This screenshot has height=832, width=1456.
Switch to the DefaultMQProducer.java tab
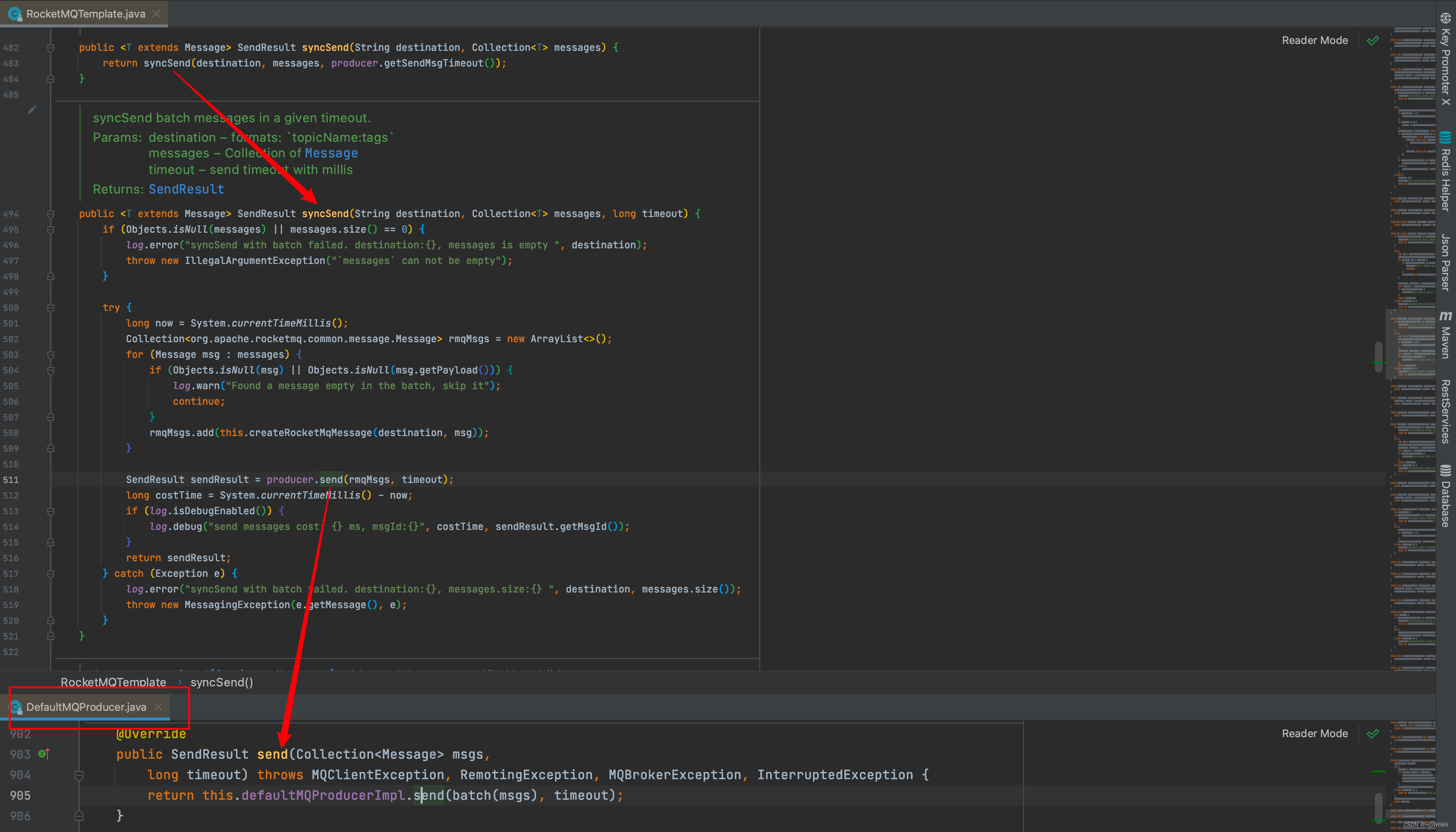pyautogui.click(x=86, y=707)
